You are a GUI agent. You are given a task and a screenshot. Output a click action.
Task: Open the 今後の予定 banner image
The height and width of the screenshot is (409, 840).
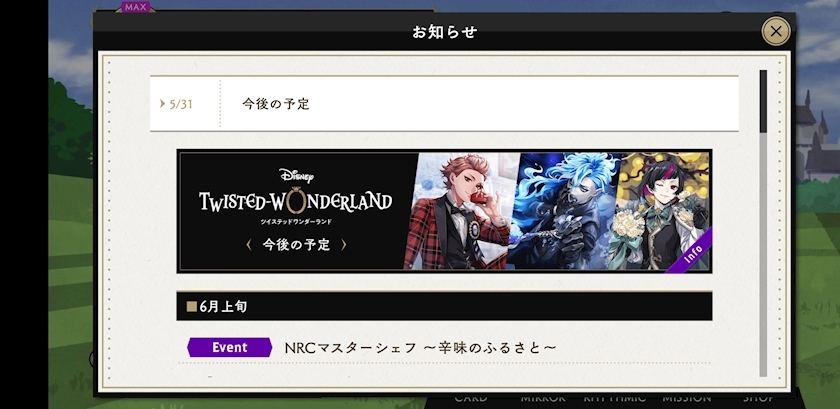point(444,211)
